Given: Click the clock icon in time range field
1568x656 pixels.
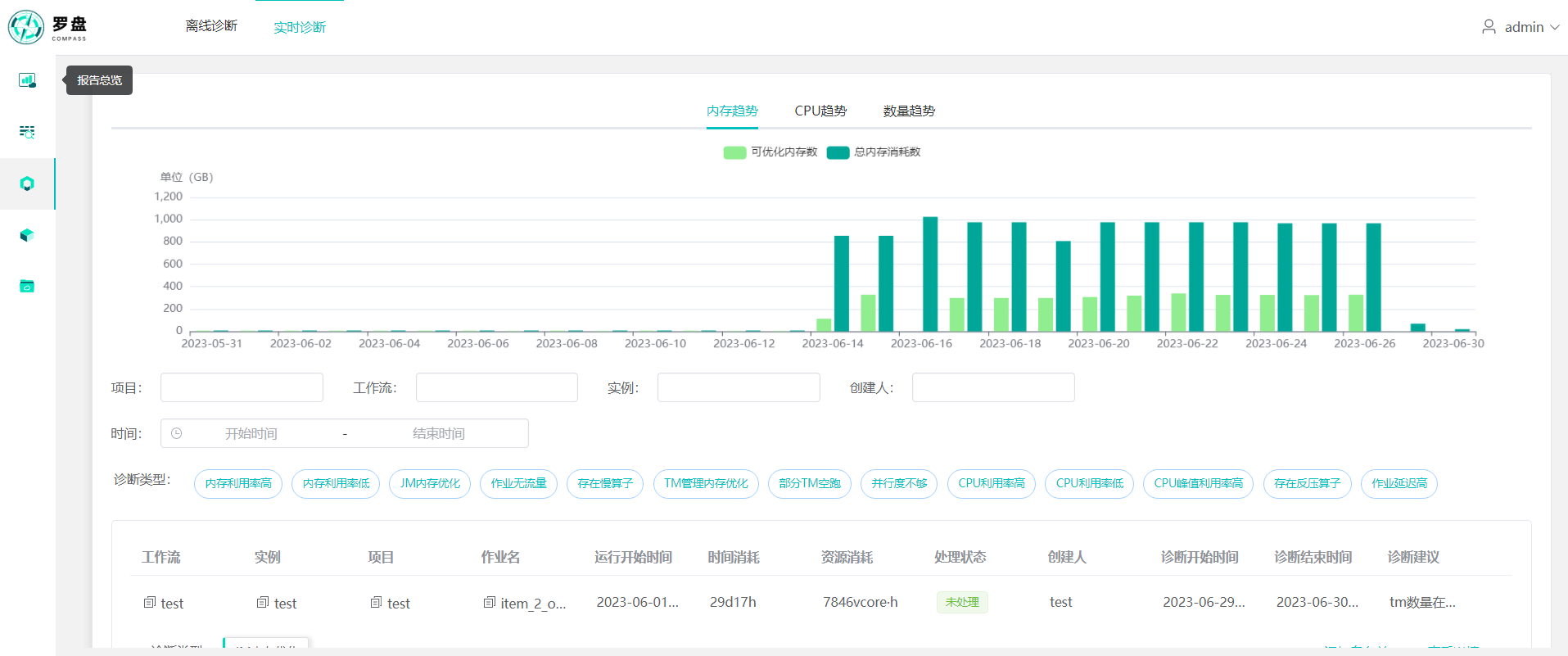Looking at the screenshot, I should 176,433.
